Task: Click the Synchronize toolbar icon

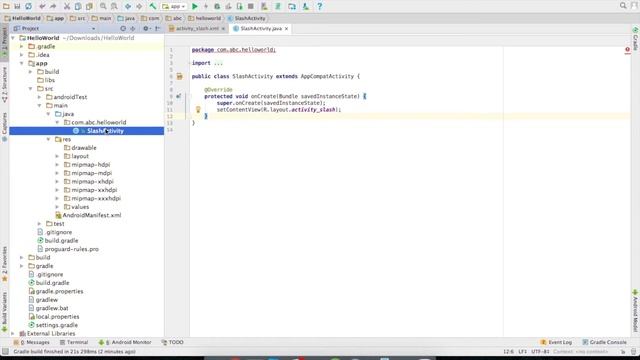Action: coord(29,6)
